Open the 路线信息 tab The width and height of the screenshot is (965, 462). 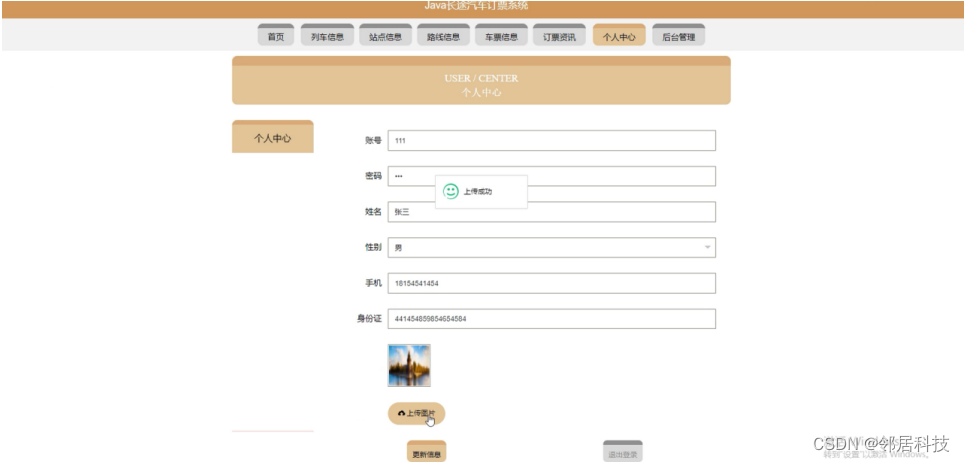(x=443, y=35)
